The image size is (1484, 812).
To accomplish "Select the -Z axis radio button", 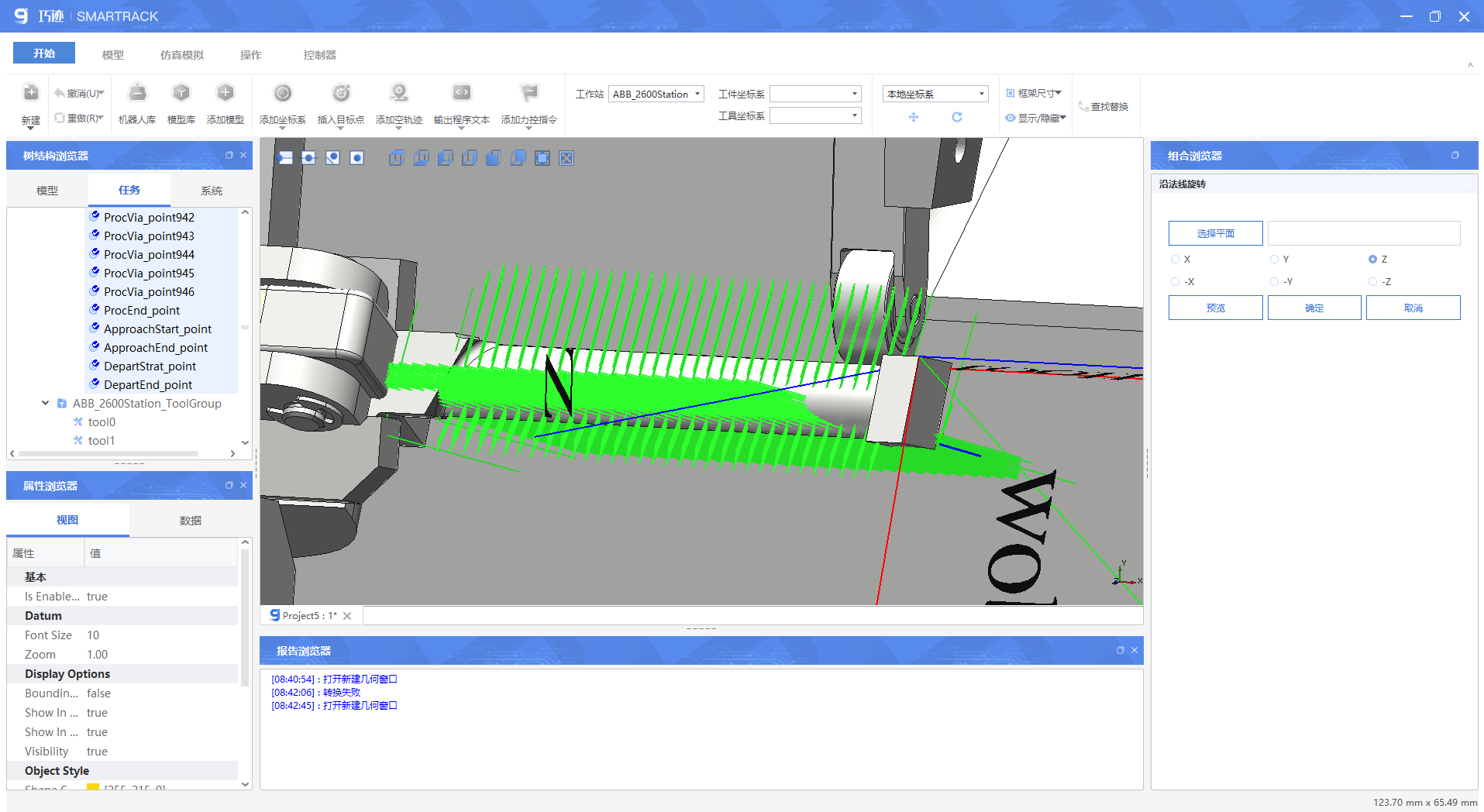I will [1372, 282].
